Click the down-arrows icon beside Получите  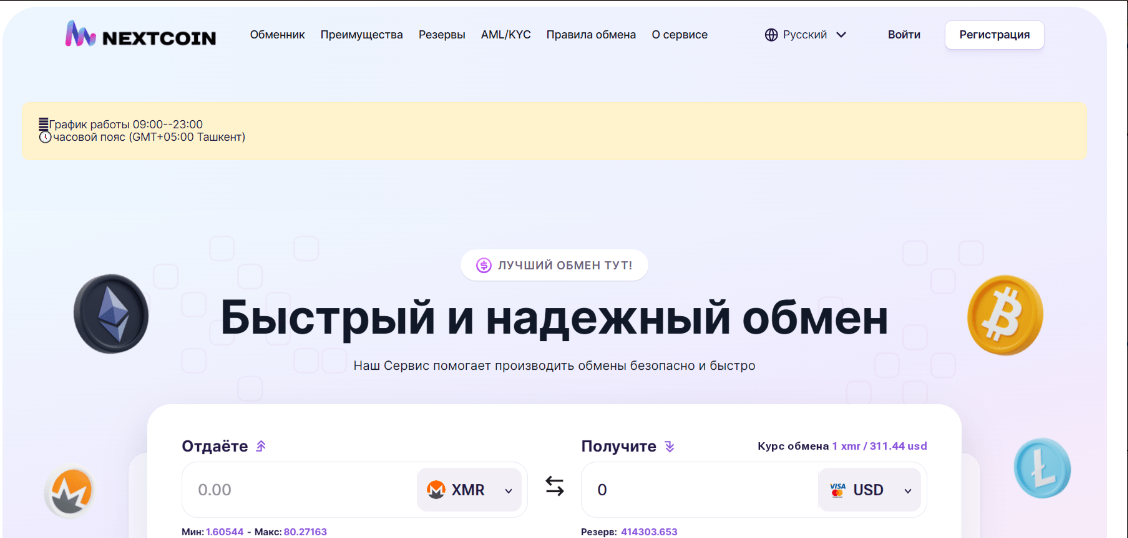[x=669, y=447]
